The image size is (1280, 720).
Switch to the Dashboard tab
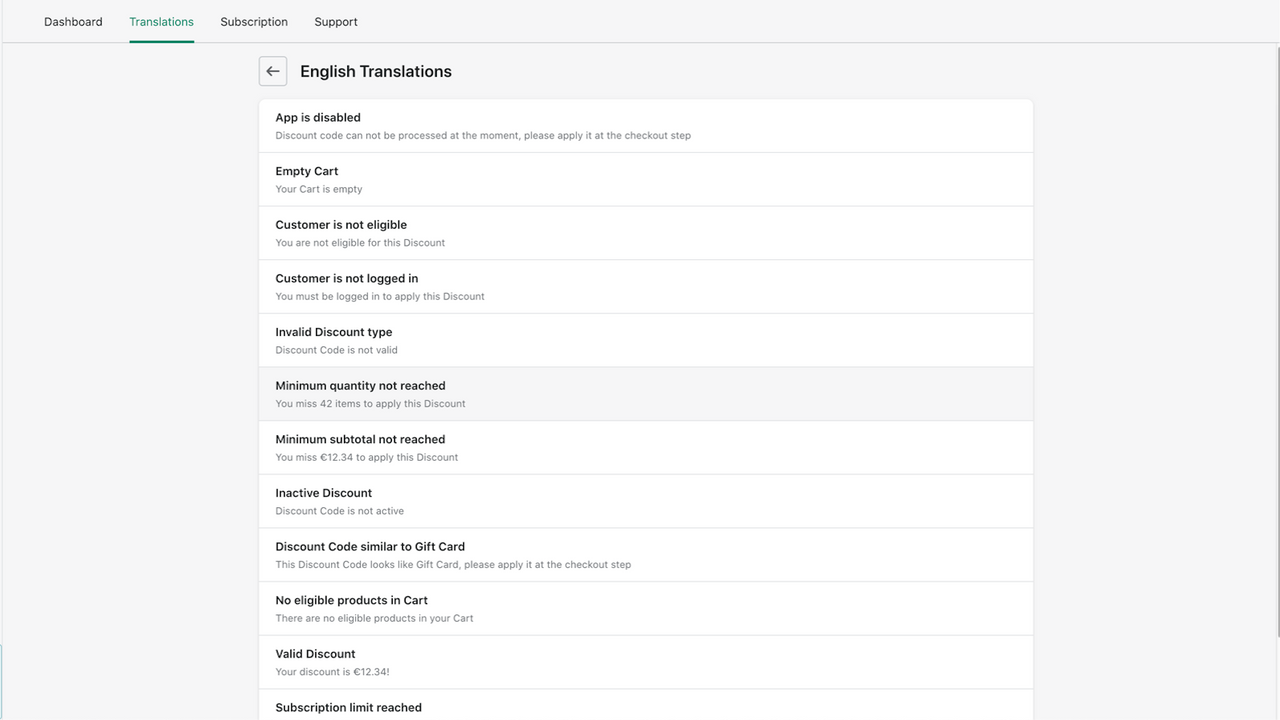(73, 21)
